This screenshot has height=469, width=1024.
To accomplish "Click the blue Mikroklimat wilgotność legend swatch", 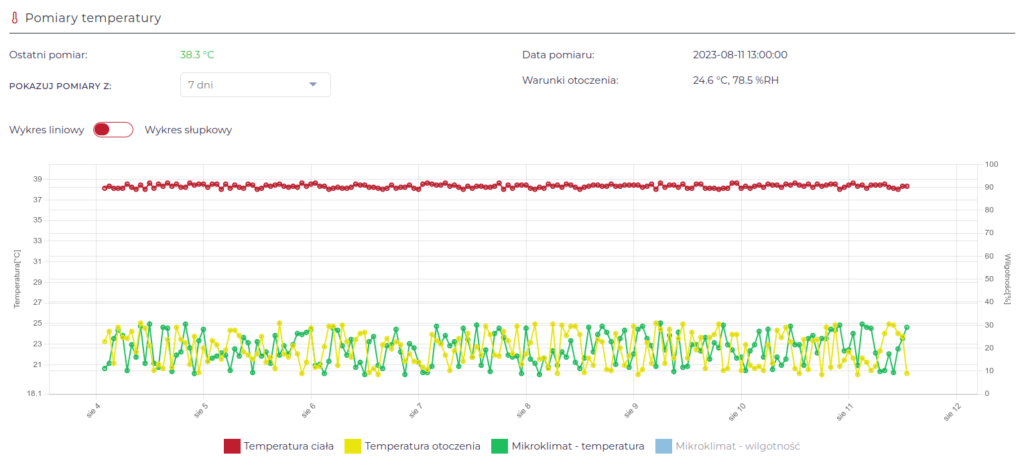I will tap(664, 446).
